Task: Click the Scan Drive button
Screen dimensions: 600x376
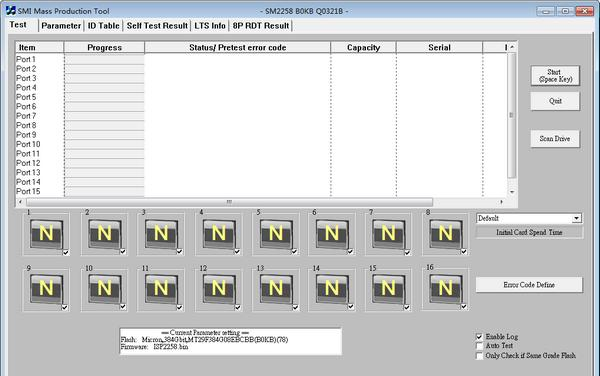Action: pyautogui.click(x=555, y=138)
